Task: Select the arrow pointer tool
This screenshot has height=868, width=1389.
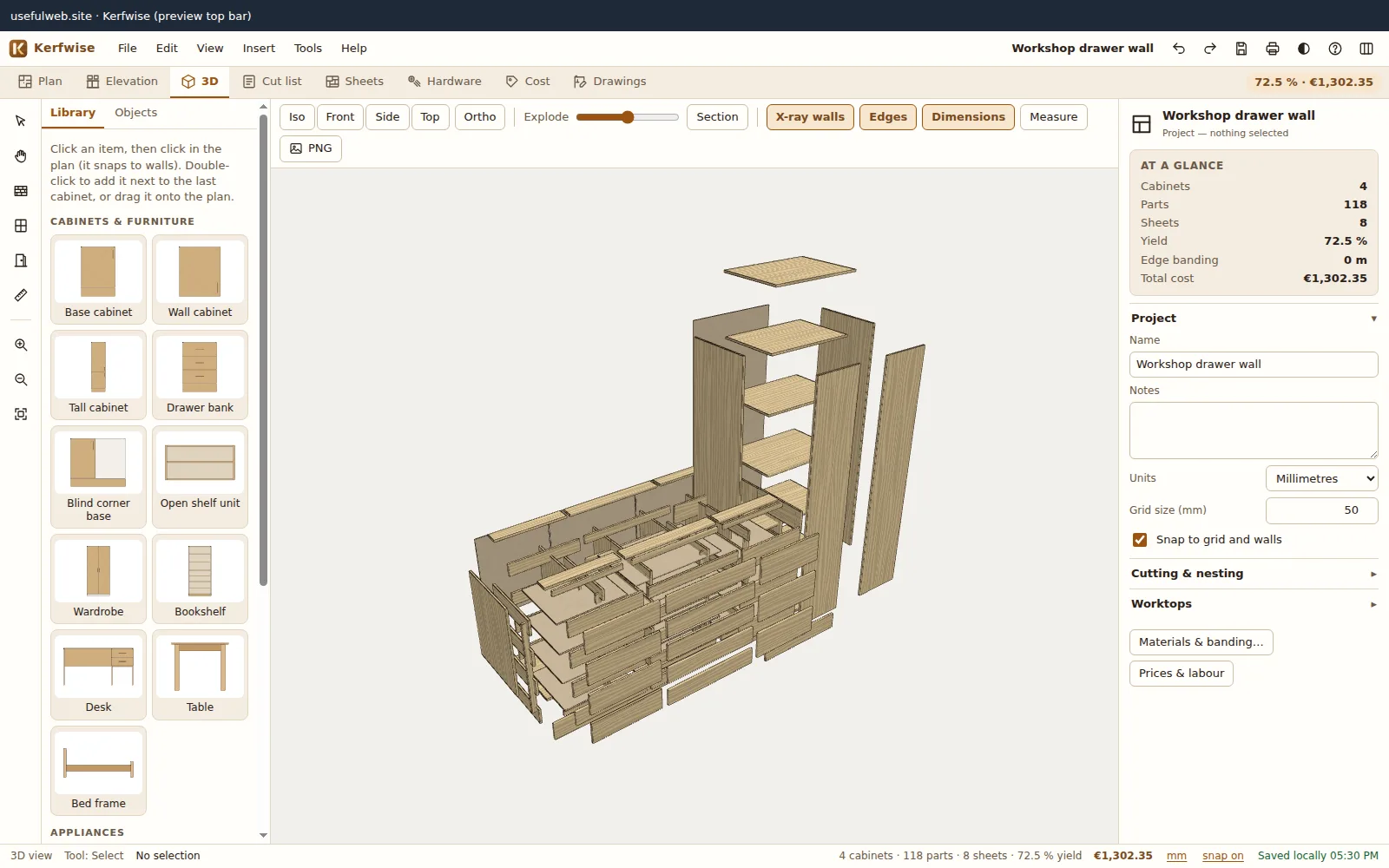Action: [21, 122]
